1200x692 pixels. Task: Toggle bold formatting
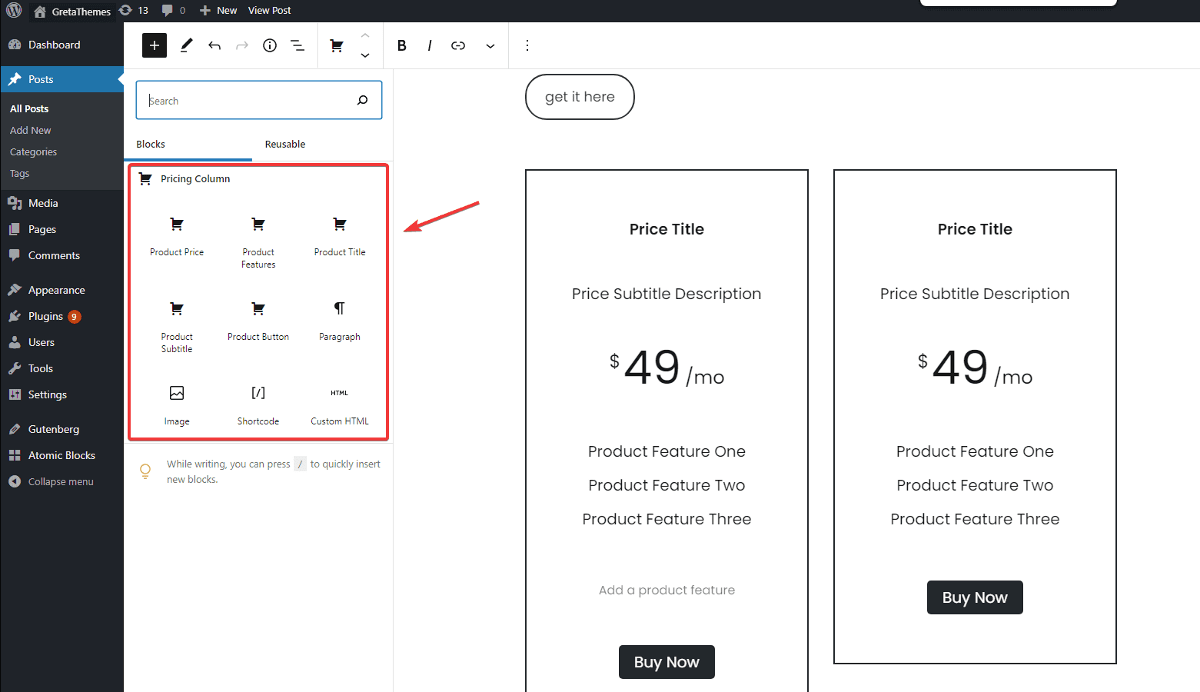(x=401, y=45)
